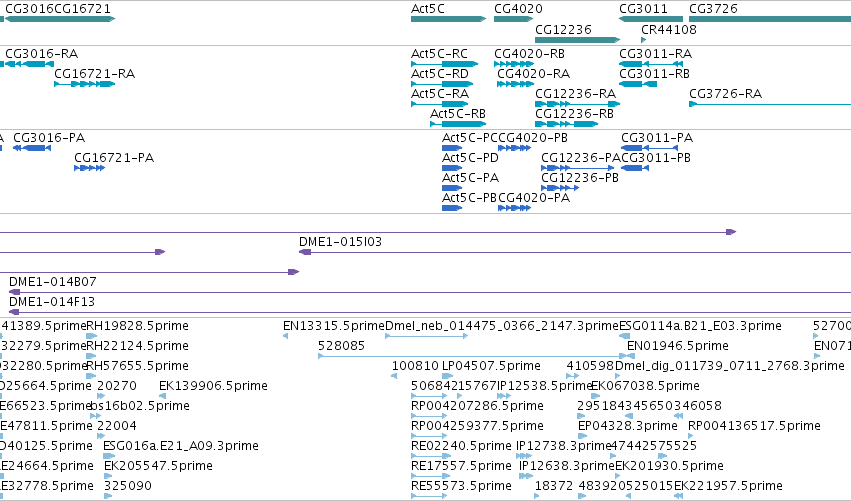Click the CG4020 gene label
Image resolution: width=851 pixels, height=501 pixels.
[x=518, y=9]
